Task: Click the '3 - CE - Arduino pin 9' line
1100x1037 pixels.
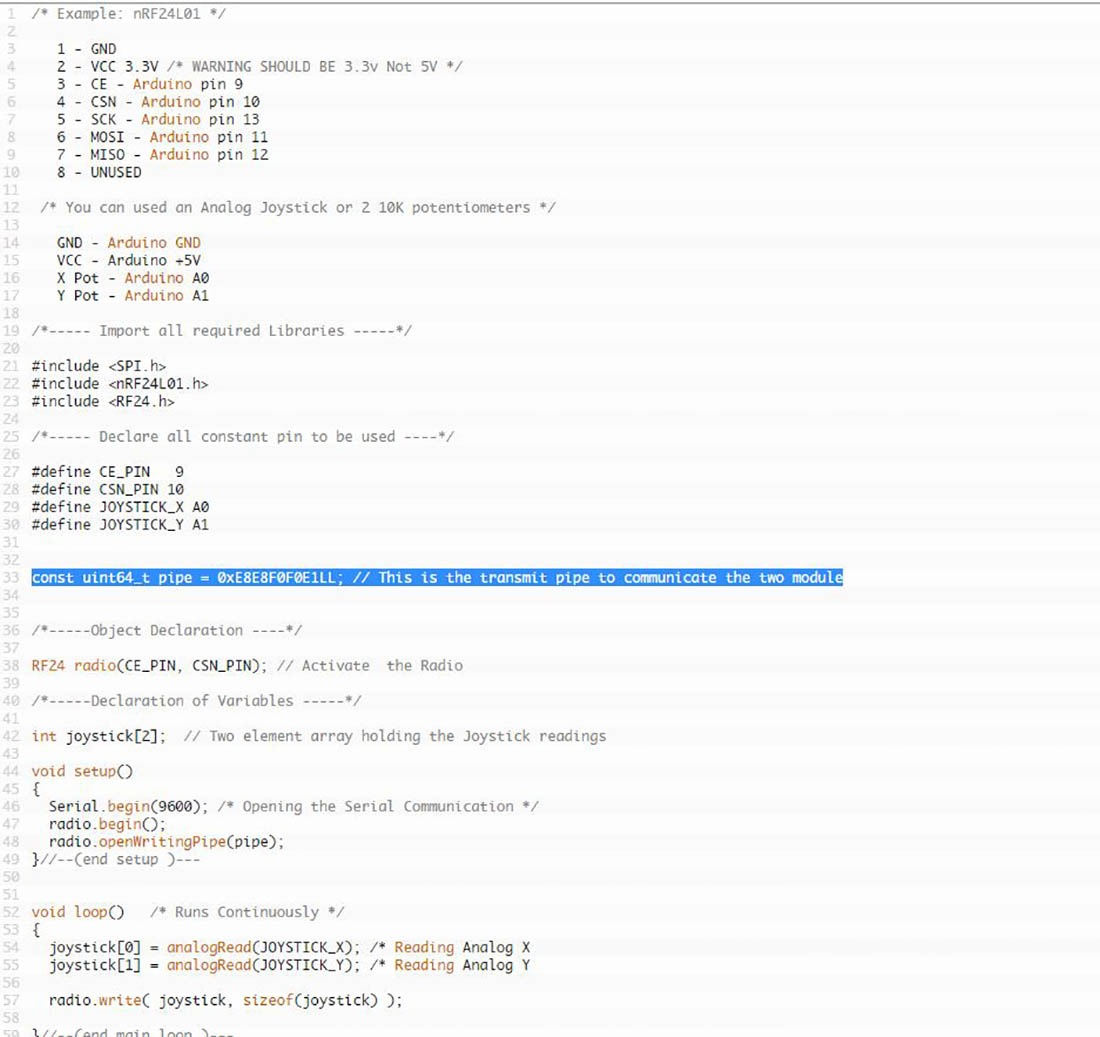Action: click(x=149, y=84)
